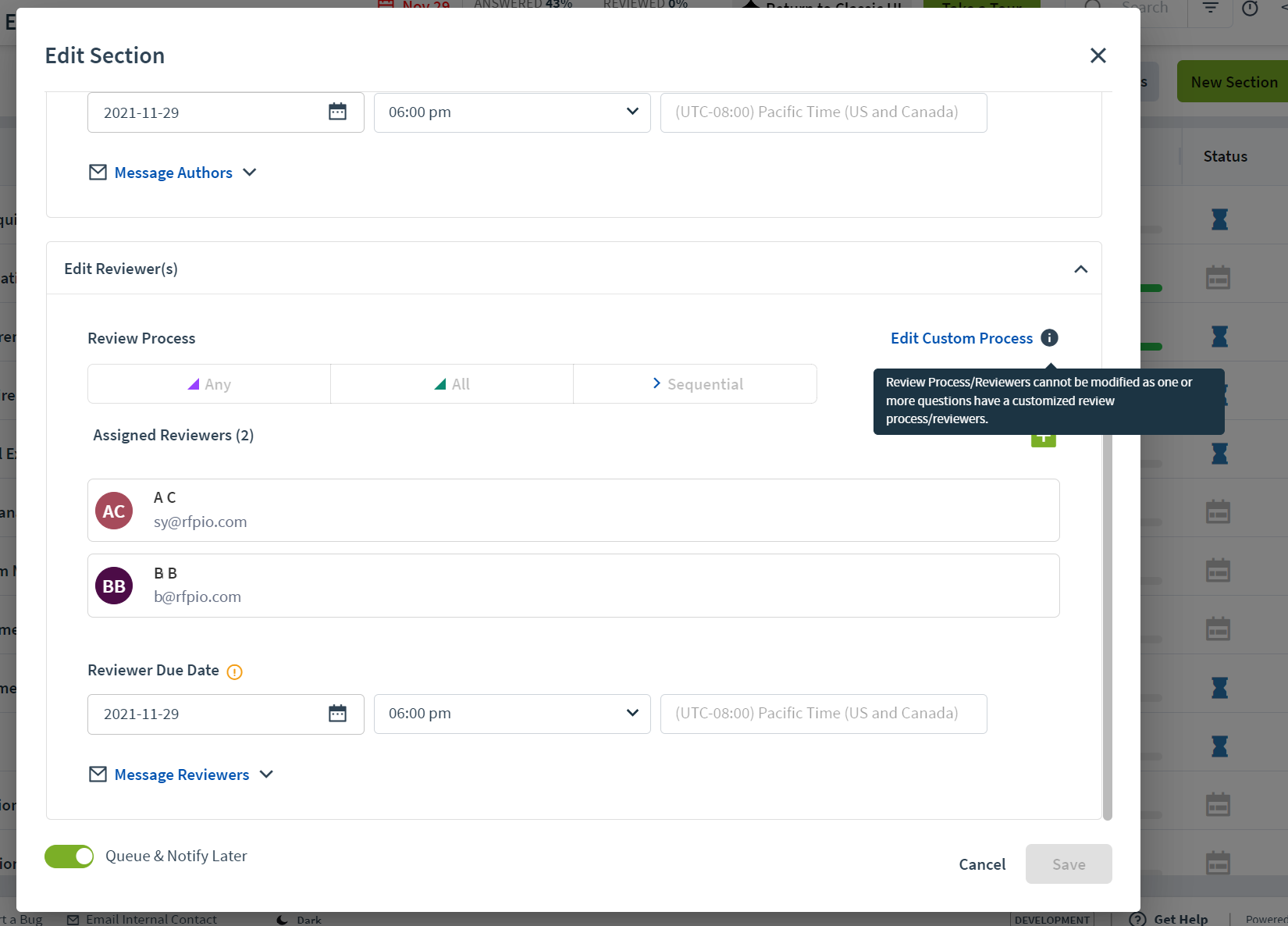Open the reviewer due time 06:00 pm dropdown
1288x926 pixels.
(512, 714)
